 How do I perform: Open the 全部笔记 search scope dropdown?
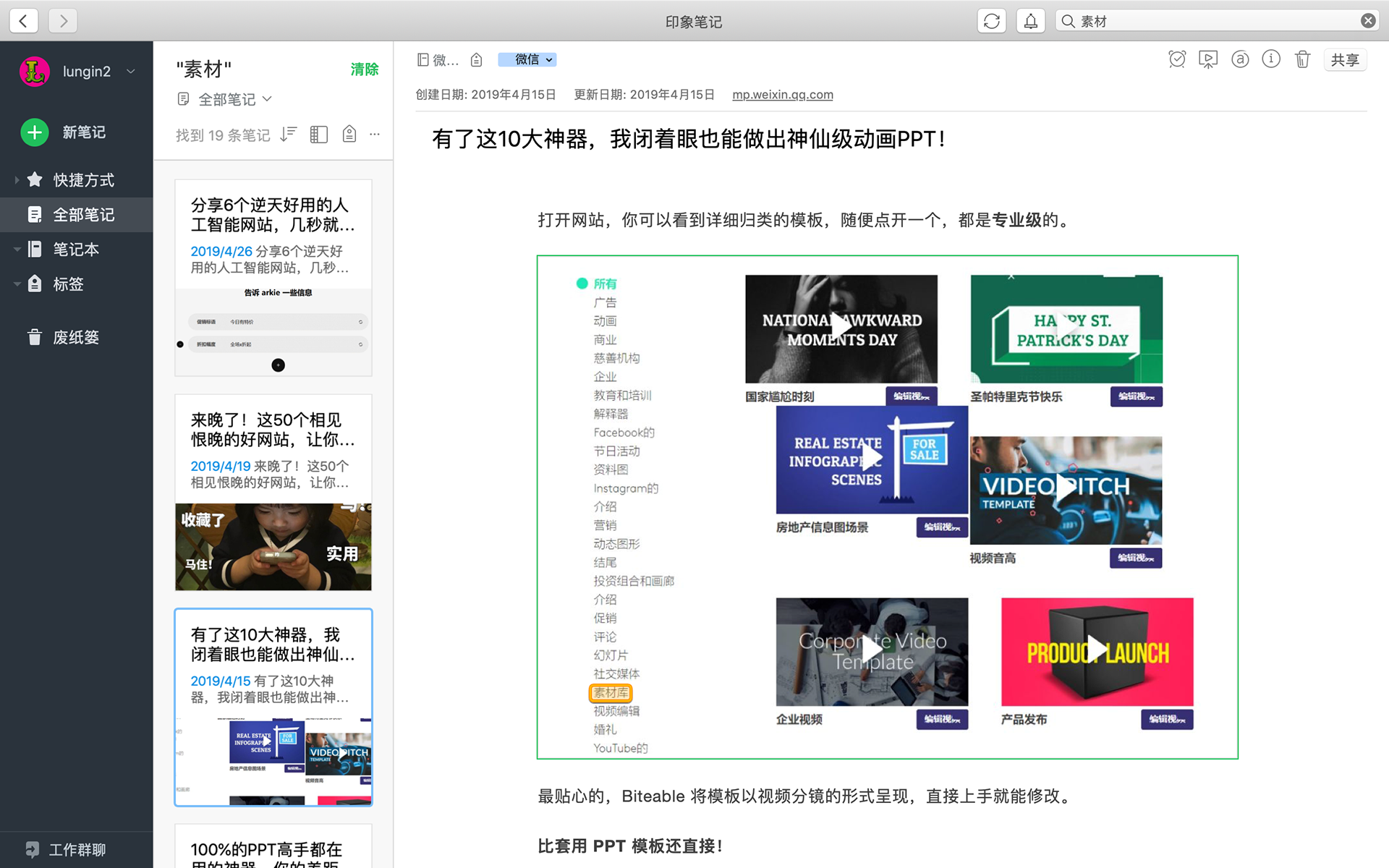click(x=225, y=99)
